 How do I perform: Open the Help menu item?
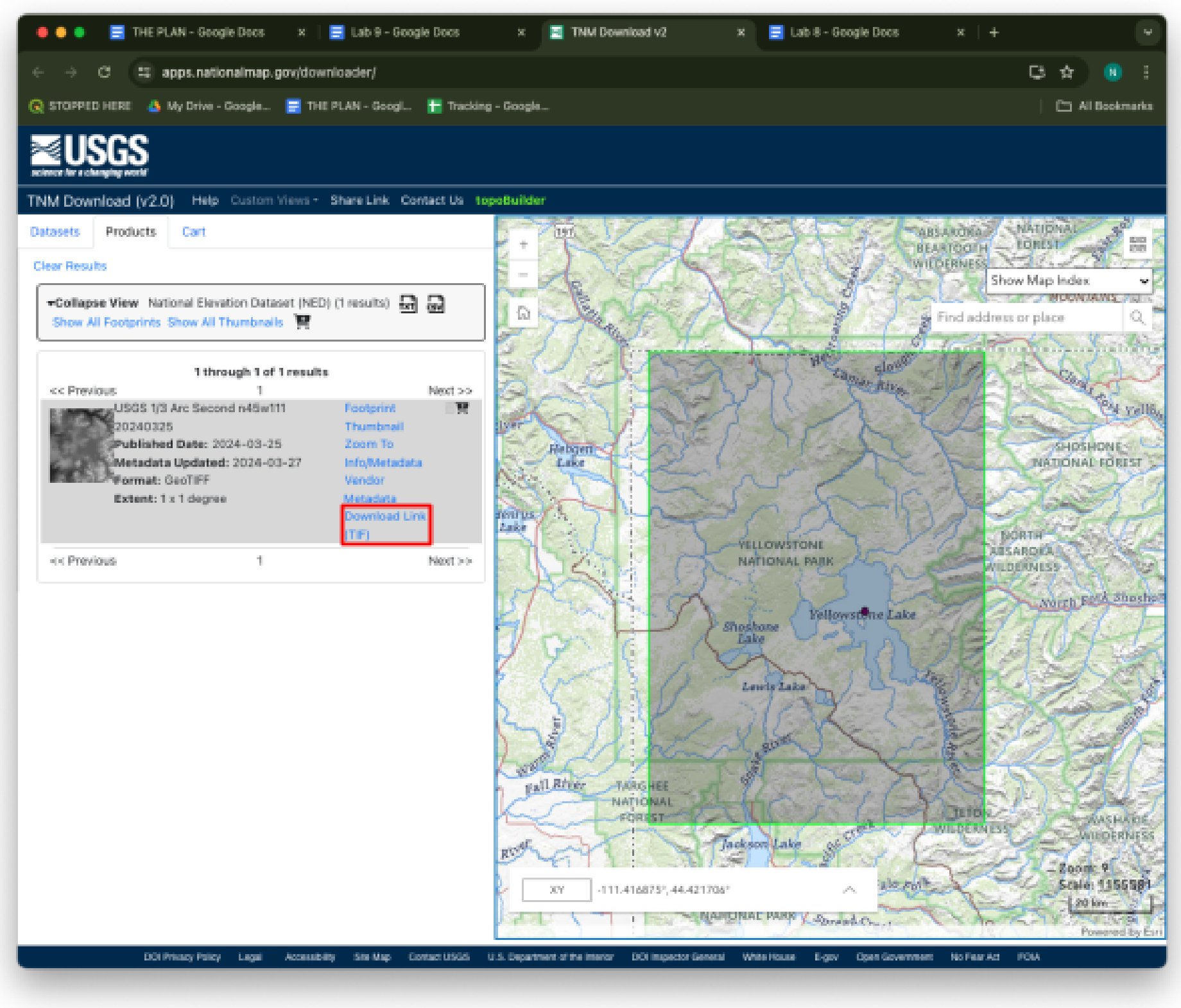(205, 200)
